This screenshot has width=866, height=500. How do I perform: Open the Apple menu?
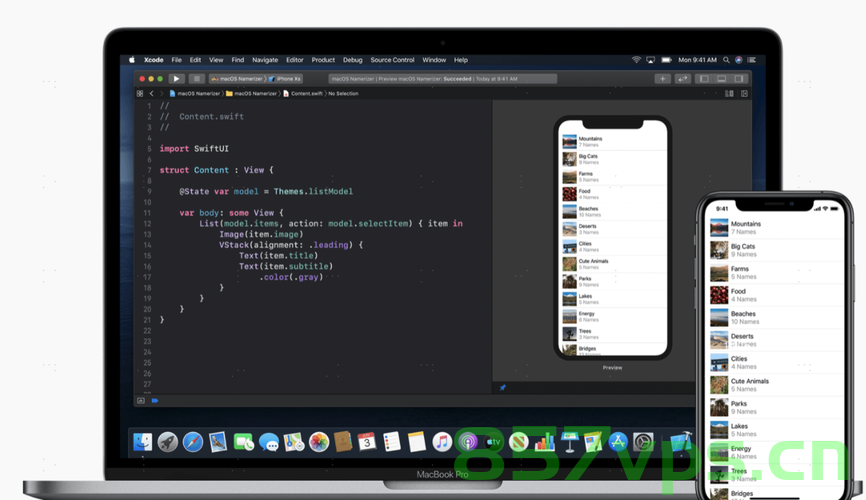[131, 60]
